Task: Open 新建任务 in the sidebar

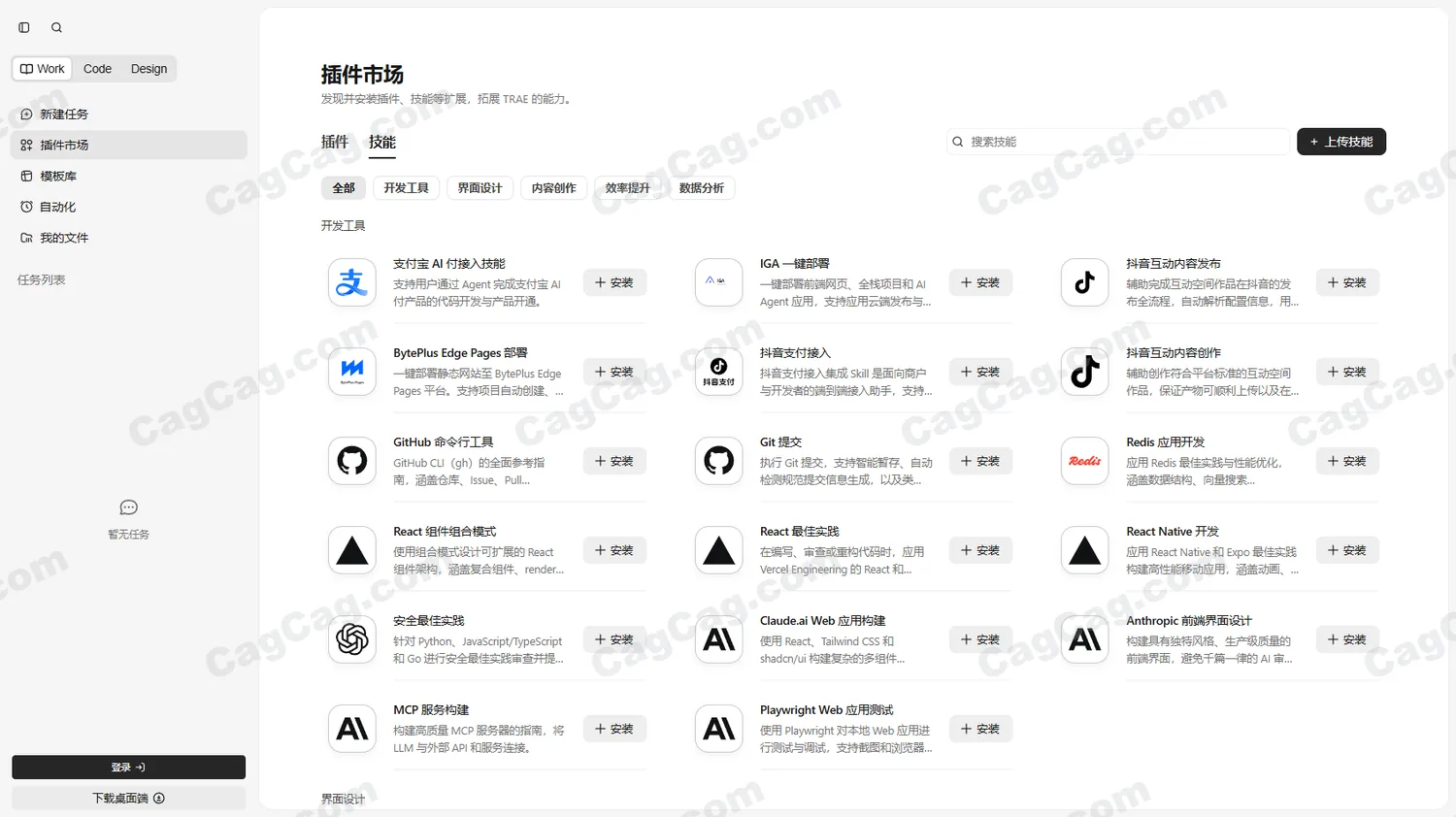Action: click(x=129, y=114)
